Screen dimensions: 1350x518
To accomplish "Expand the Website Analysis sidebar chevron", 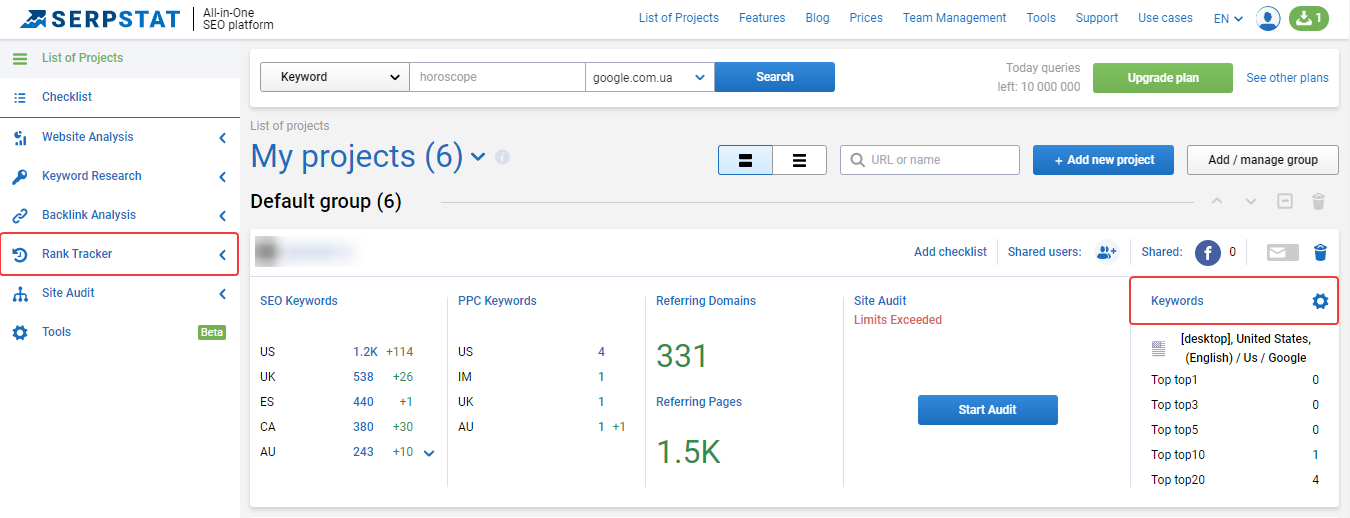I will [x=223, y=137].
